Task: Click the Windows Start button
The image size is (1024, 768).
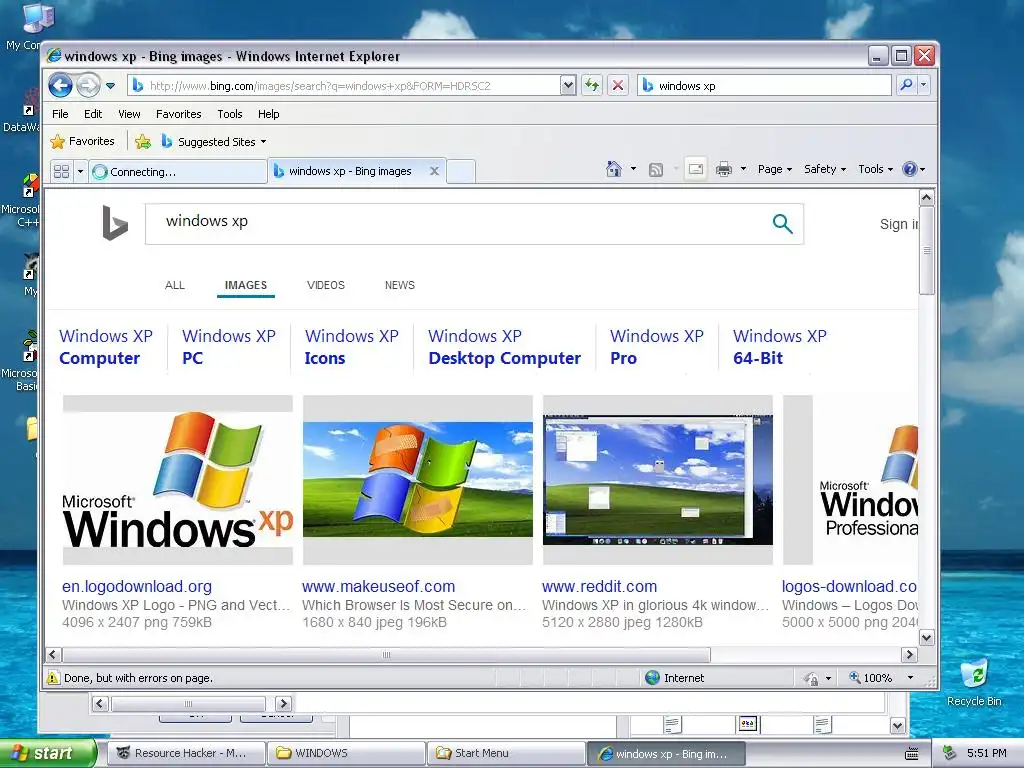Action: (x=48, y=753)
